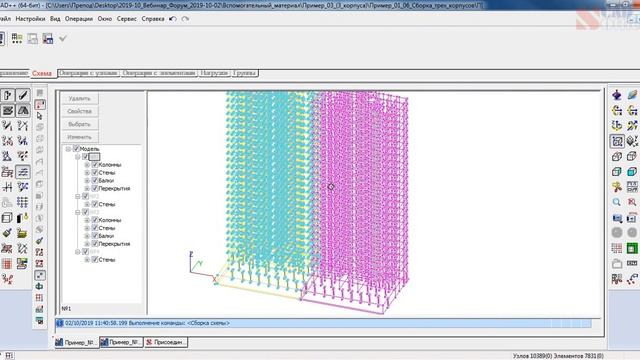Click the yellow figure icon in right palette
This screenshot has height=360, width=640.
point(617,187)
